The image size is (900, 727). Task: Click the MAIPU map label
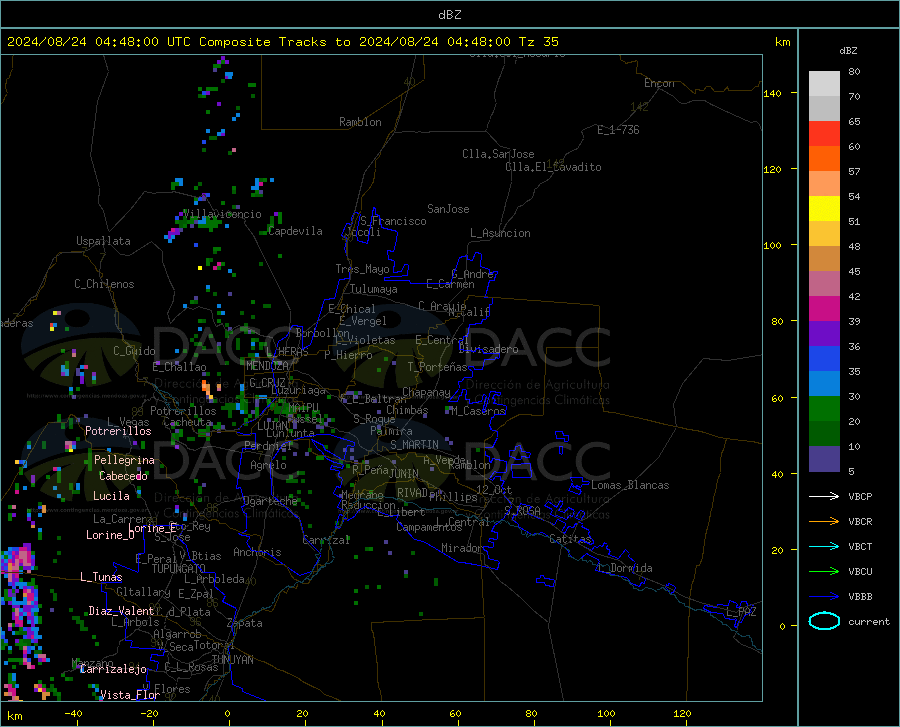302,407
